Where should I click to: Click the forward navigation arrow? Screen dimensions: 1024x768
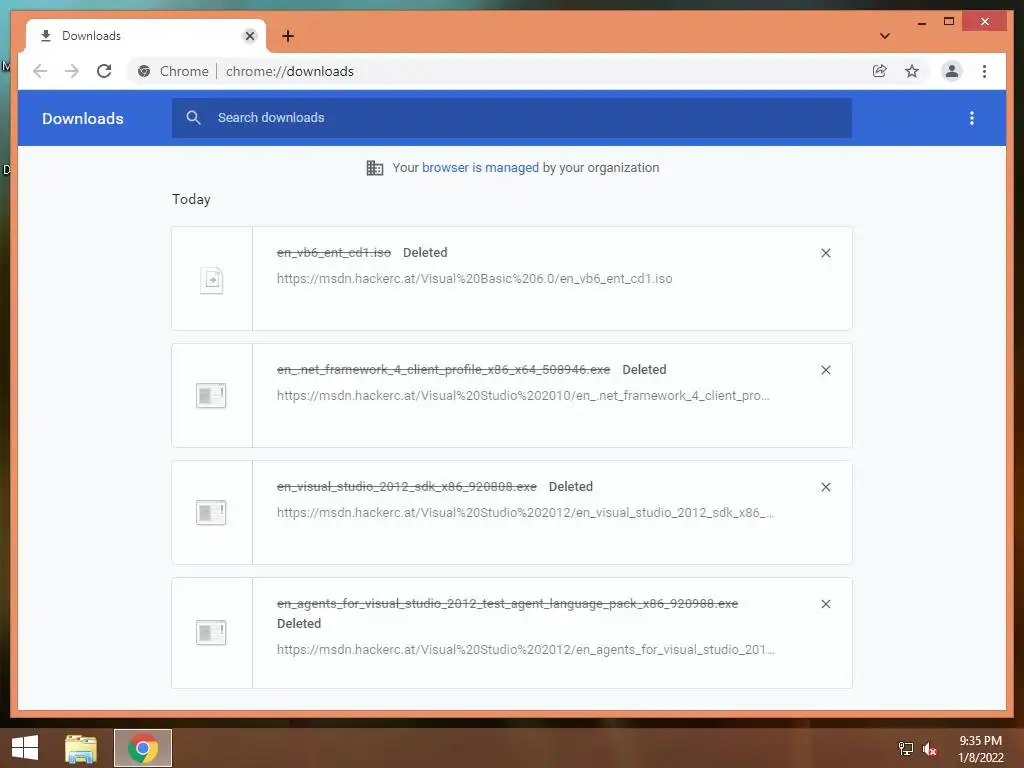click(x=72, y=71)
